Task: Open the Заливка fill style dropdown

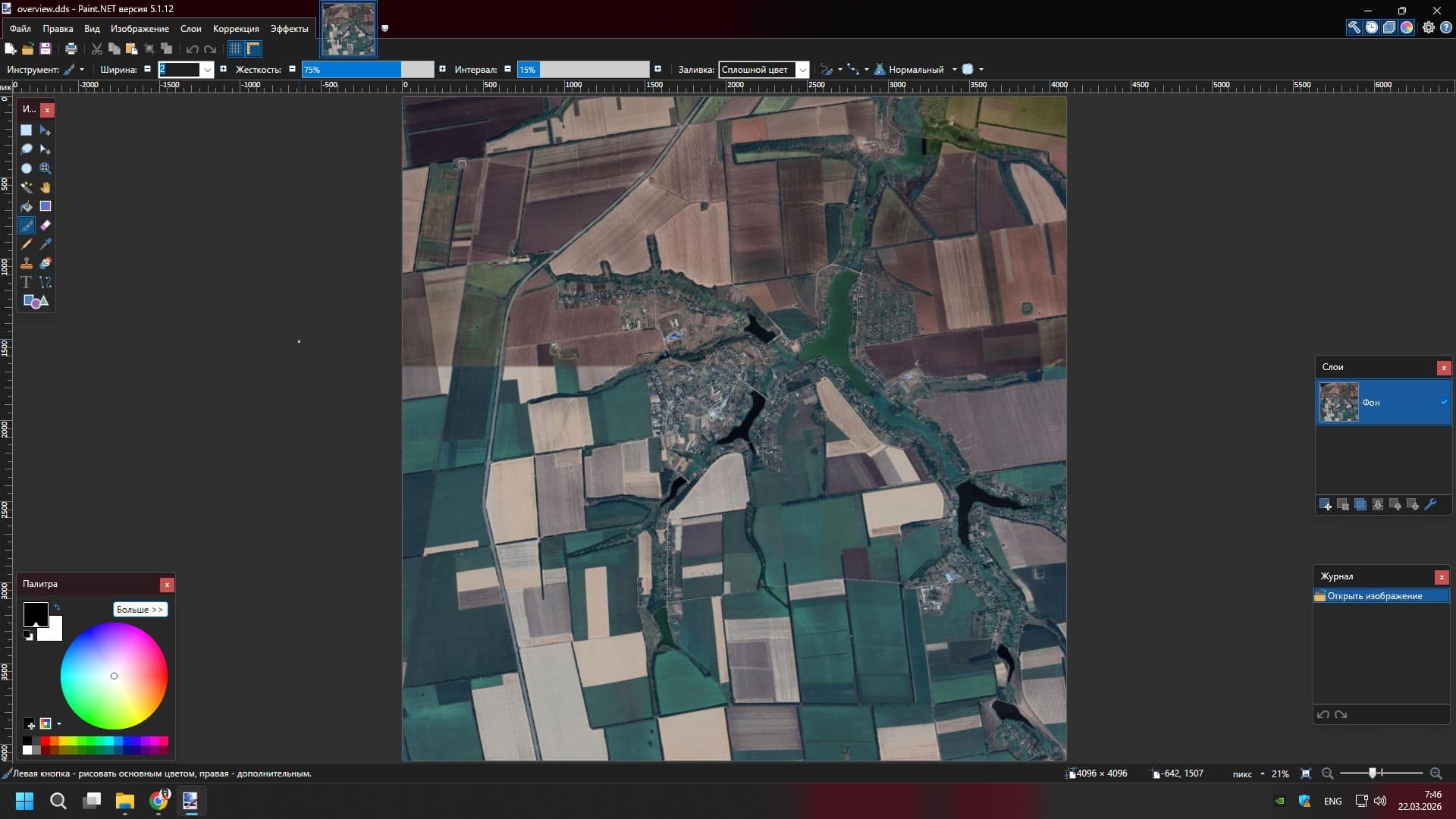Action: [x=802, y=70]
